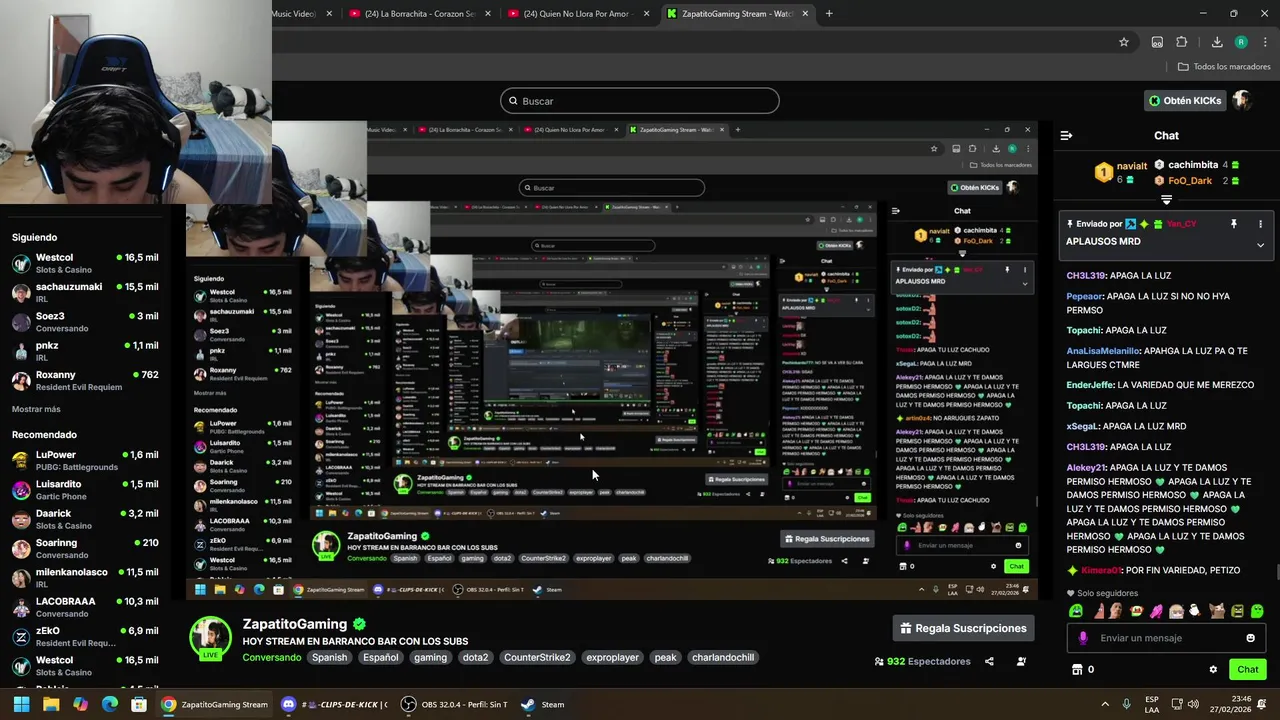Click chat username 'AnaLisaMelanillo'
The width and height of the screenshot is (1280, 720).
tap(1103, 351)
